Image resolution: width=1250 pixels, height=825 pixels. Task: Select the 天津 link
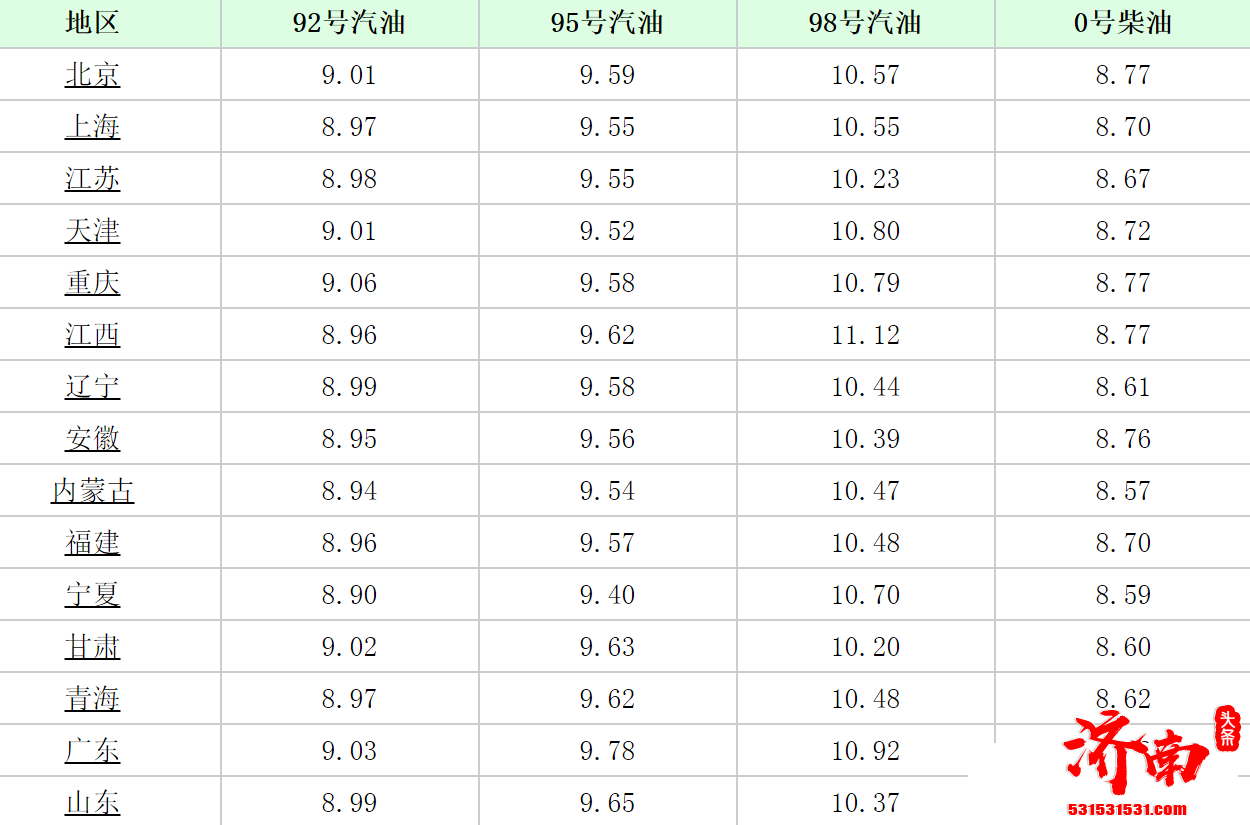(92, 231)
